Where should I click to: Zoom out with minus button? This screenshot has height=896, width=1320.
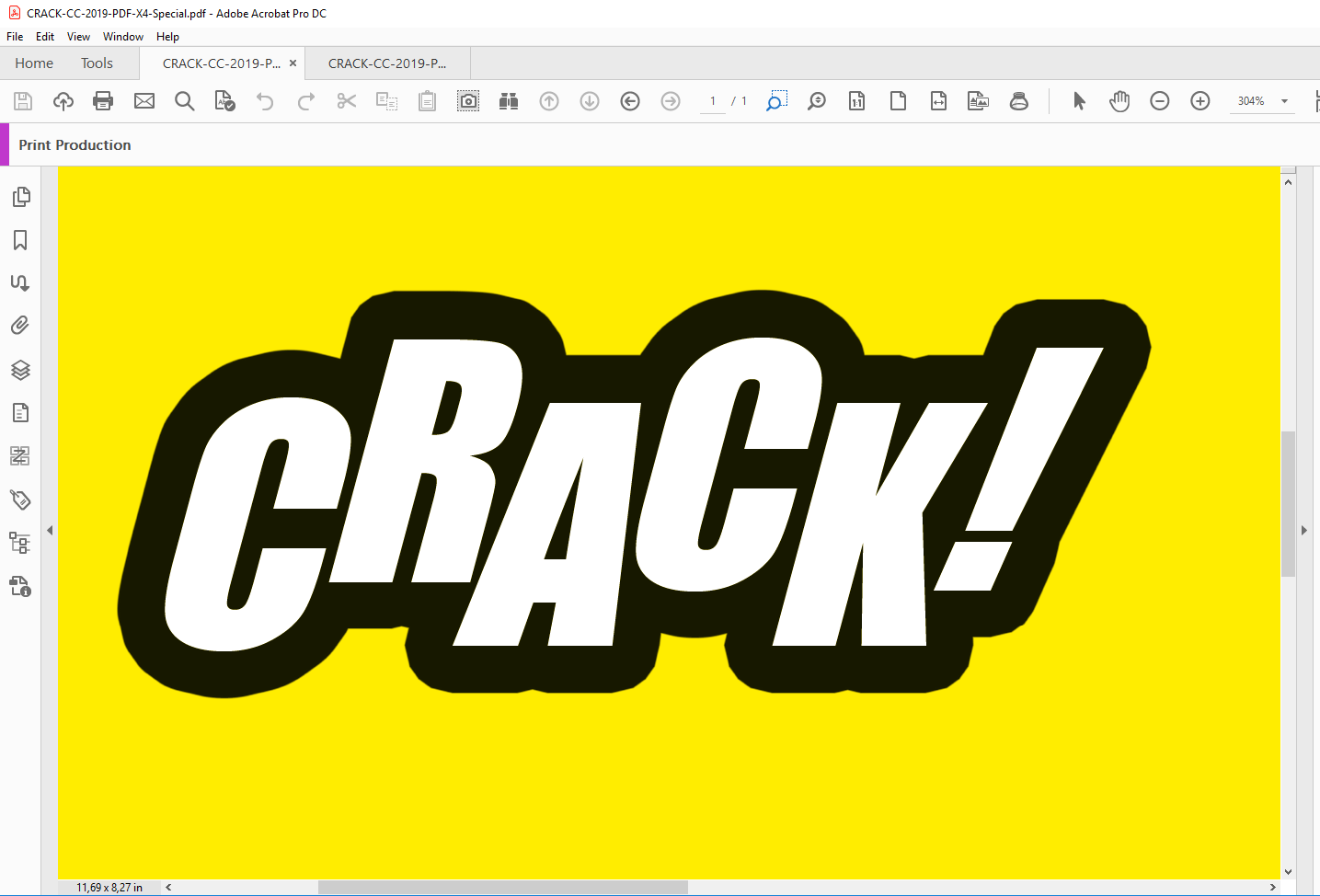pyautogui.click(x=1160, y=101)
